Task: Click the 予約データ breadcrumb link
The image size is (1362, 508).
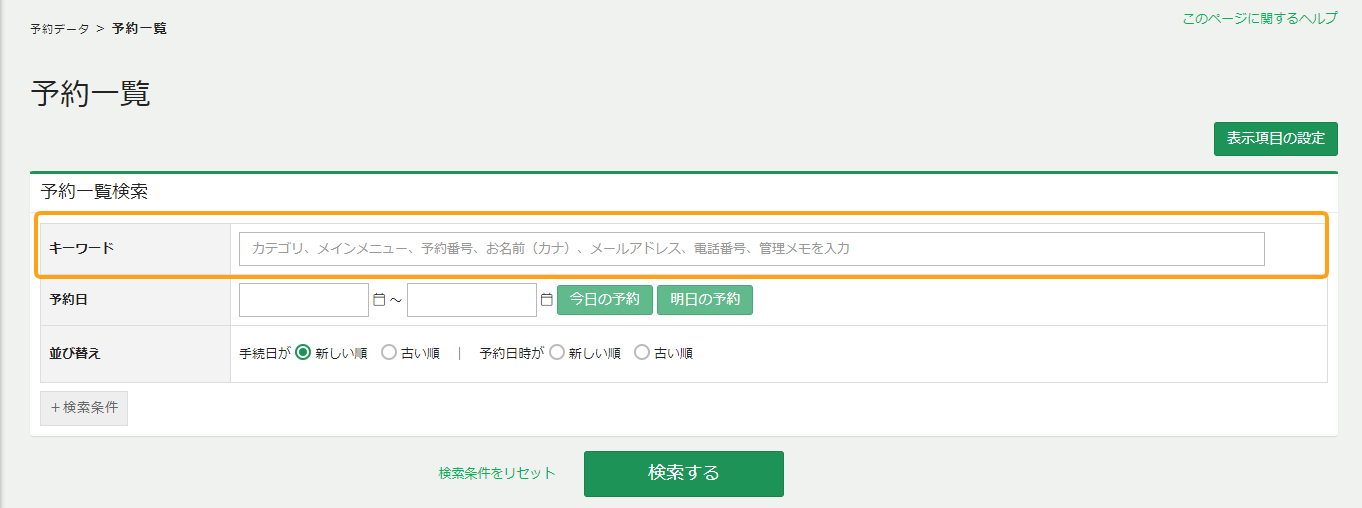Action: (59, 29)
